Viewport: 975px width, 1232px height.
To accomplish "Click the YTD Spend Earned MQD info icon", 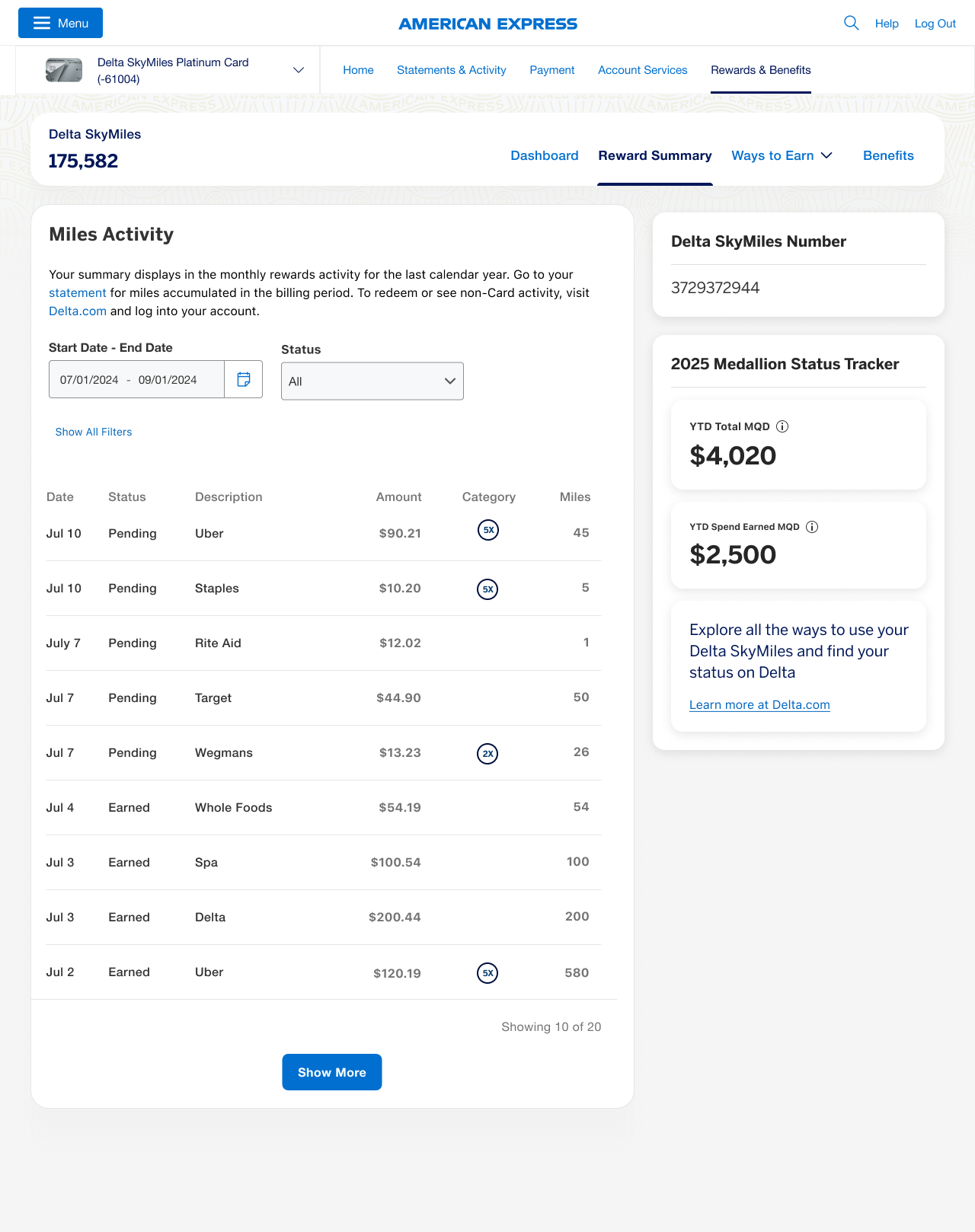I will [x=812, y=527].
